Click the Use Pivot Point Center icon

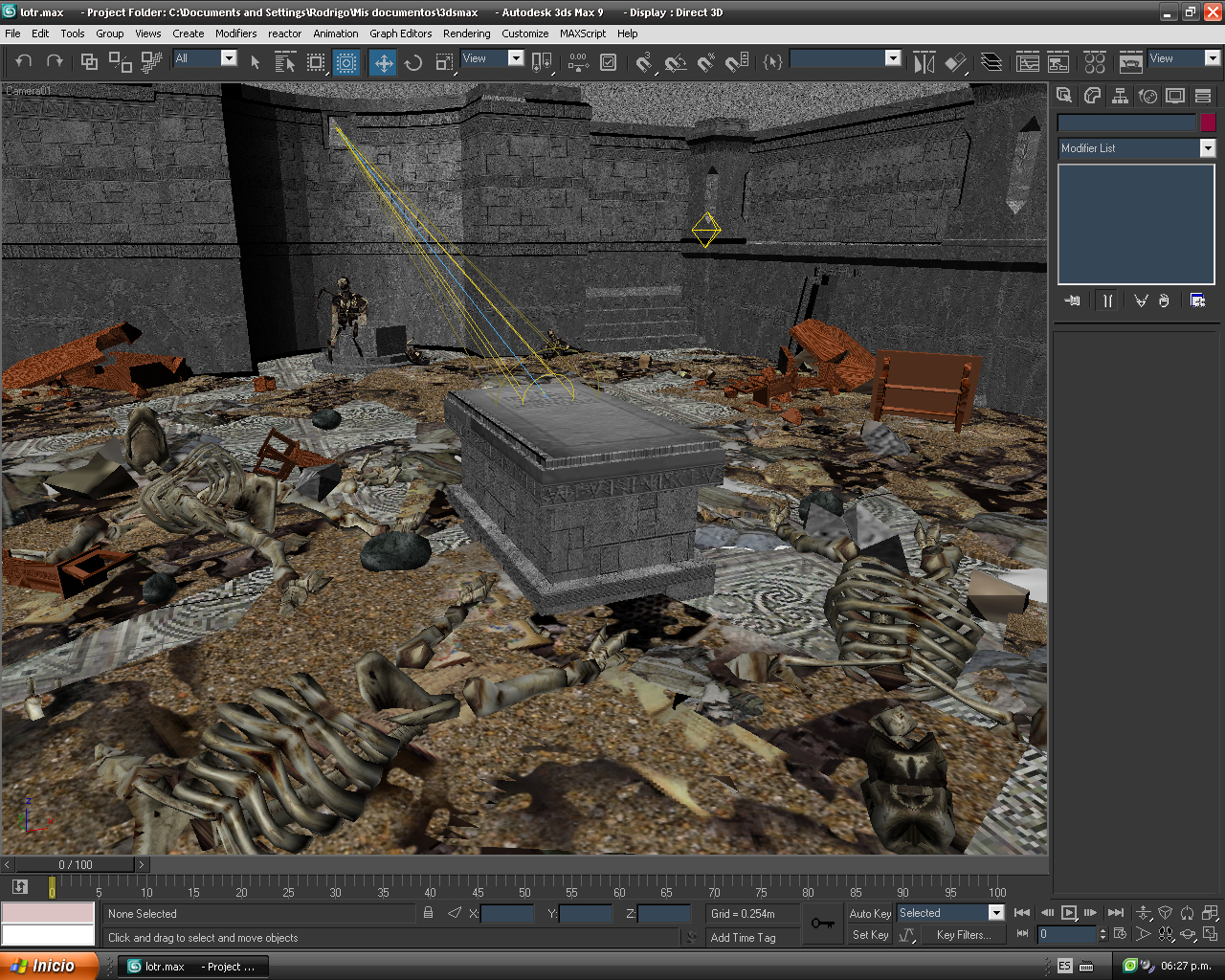(542, 62)
